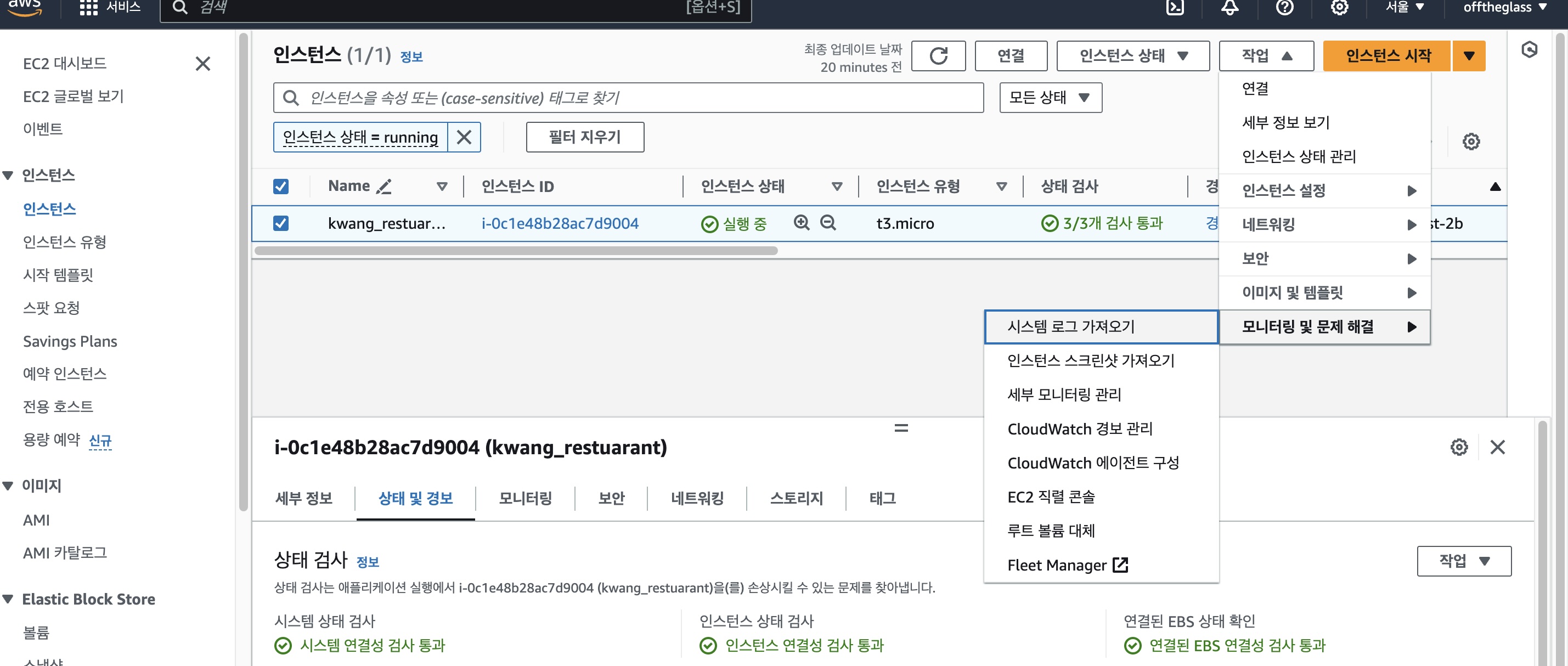Screen dimensions: 1568x666
Task: Click the refresh instances icon button
Action: click(938, 56)
